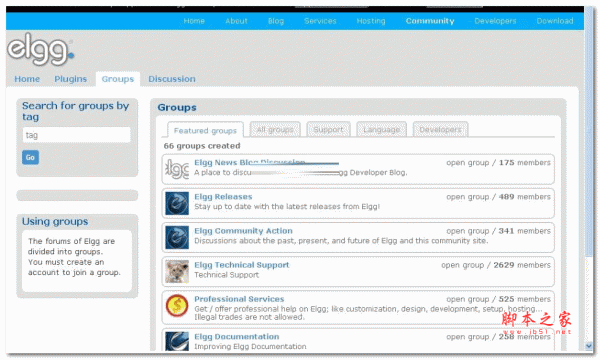This screenshot has width=600, height=360.
Task: Open the Hosting page
Action: [x=371, y=21]
